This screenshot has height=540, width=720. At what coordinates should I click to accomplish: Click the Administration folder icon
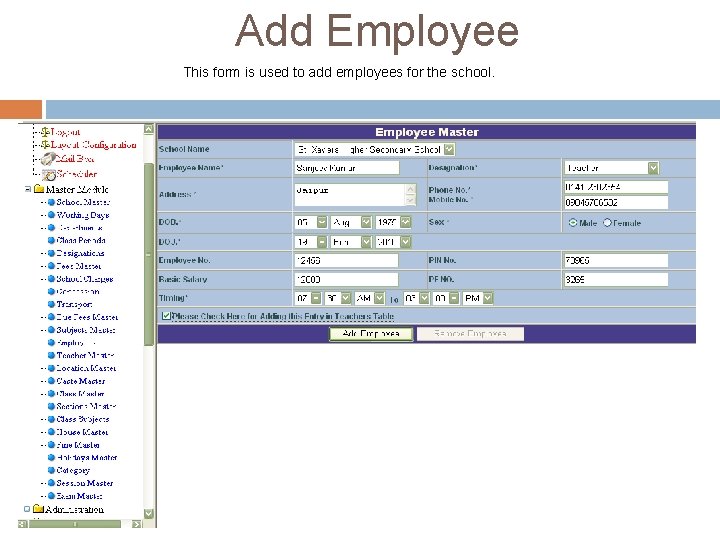point(38,509)
